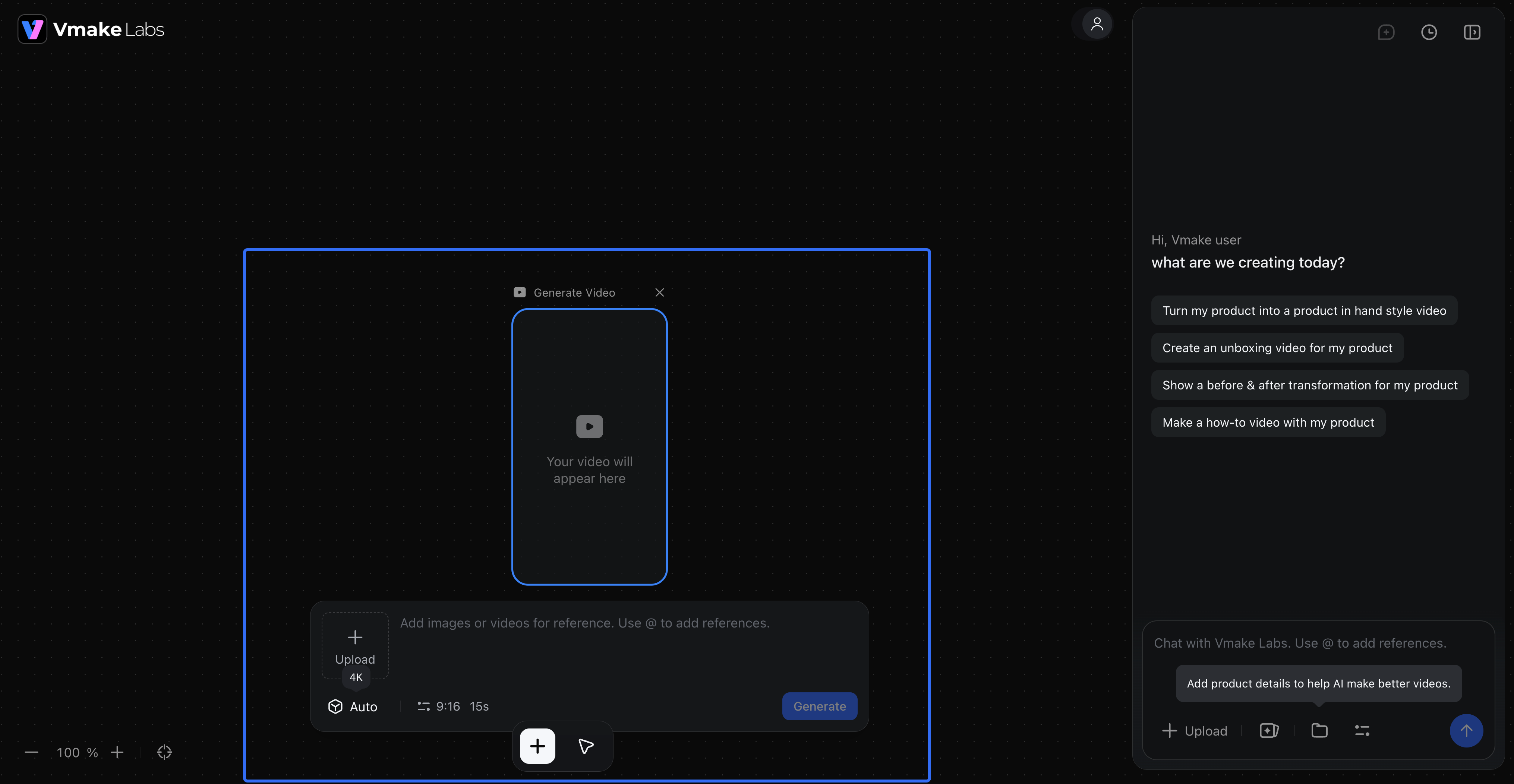Change the 15s duration setting
This screenshot has height=784, width=1514.
479,706
